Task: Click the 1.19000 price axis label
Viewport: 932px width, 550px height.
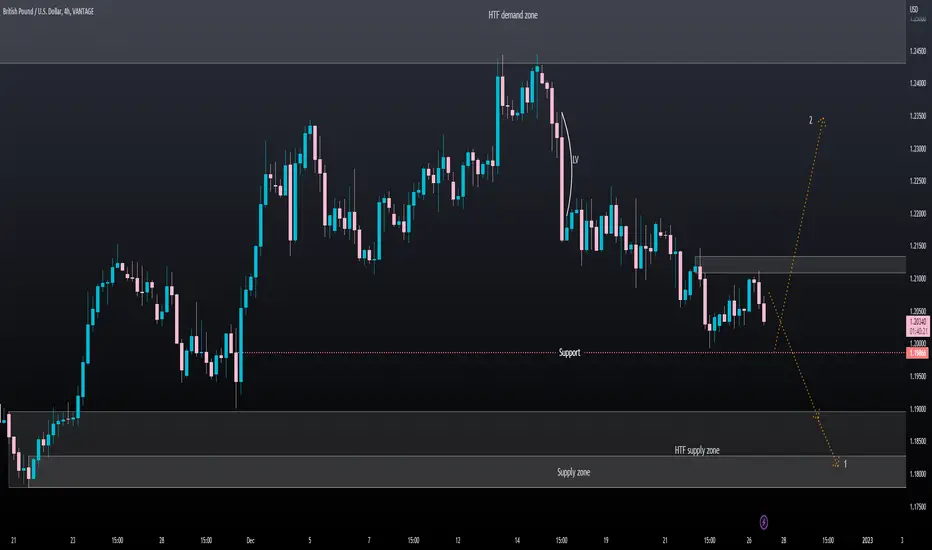Action: click(918, 409)
